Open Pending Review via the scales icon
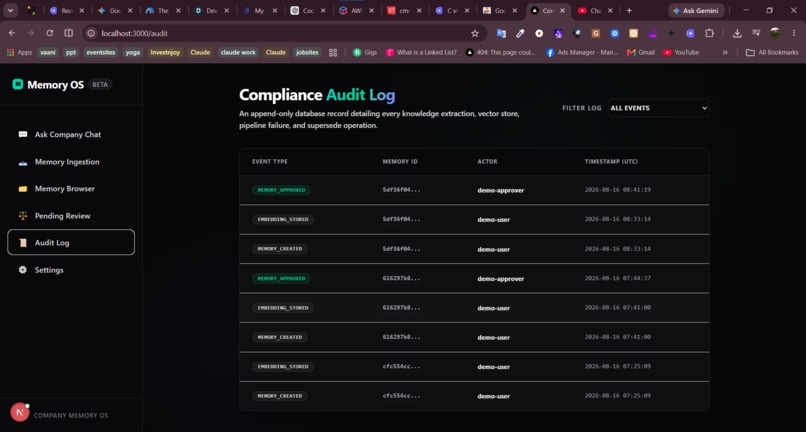Screen dimensions: 806x432 [23, 216]
